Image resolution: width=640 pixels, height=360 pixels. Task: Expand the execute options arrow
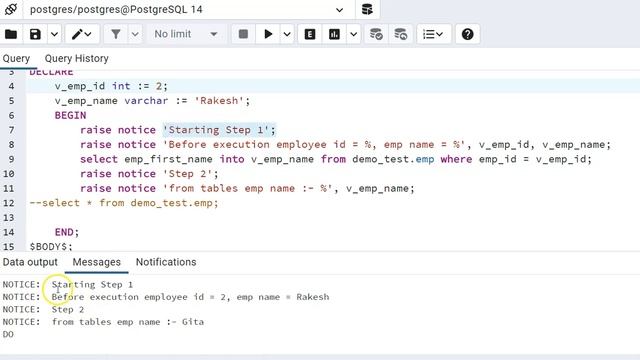point(287,34)
